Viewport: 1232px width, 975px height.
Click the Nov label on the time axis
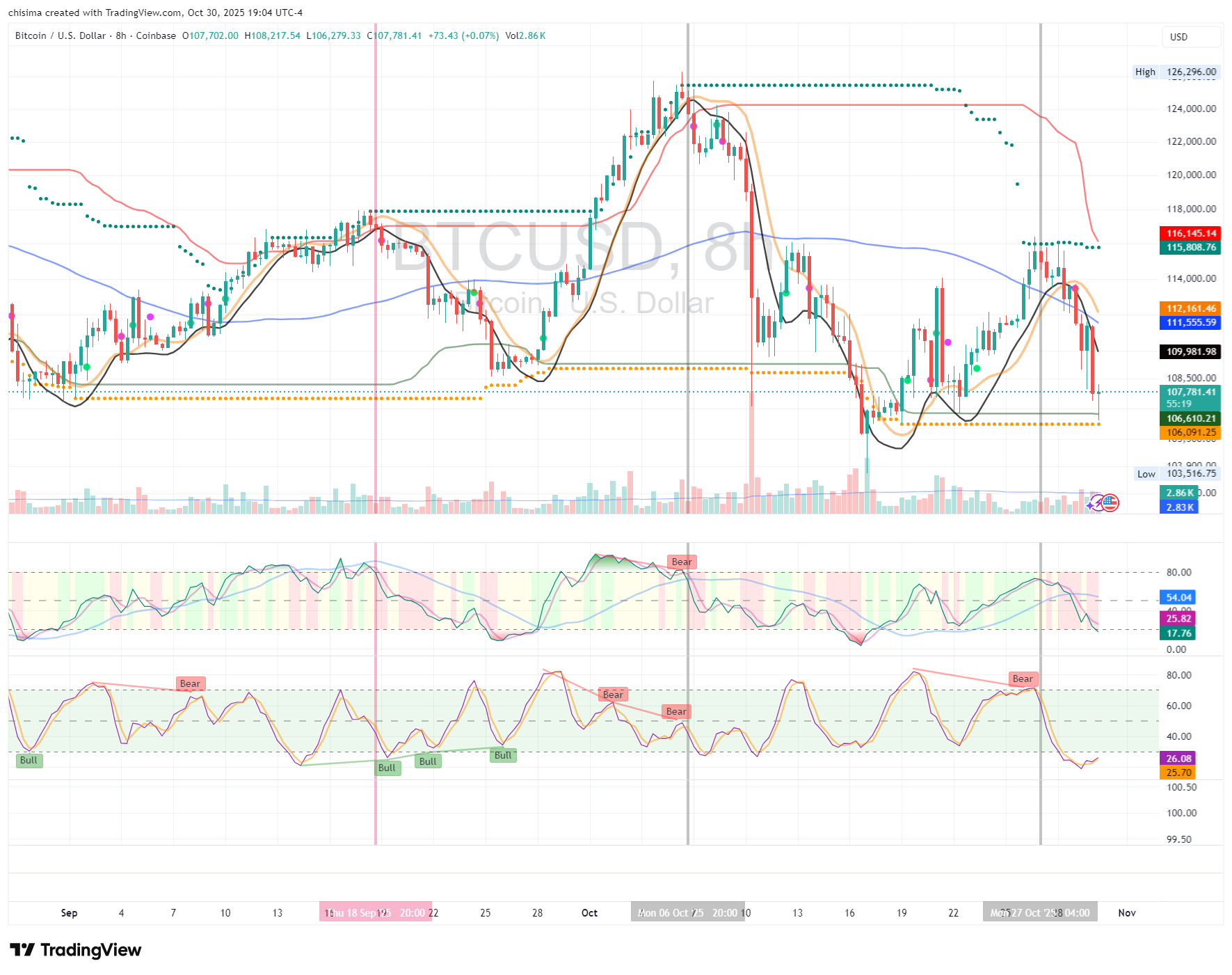(x=1127, y=912)
